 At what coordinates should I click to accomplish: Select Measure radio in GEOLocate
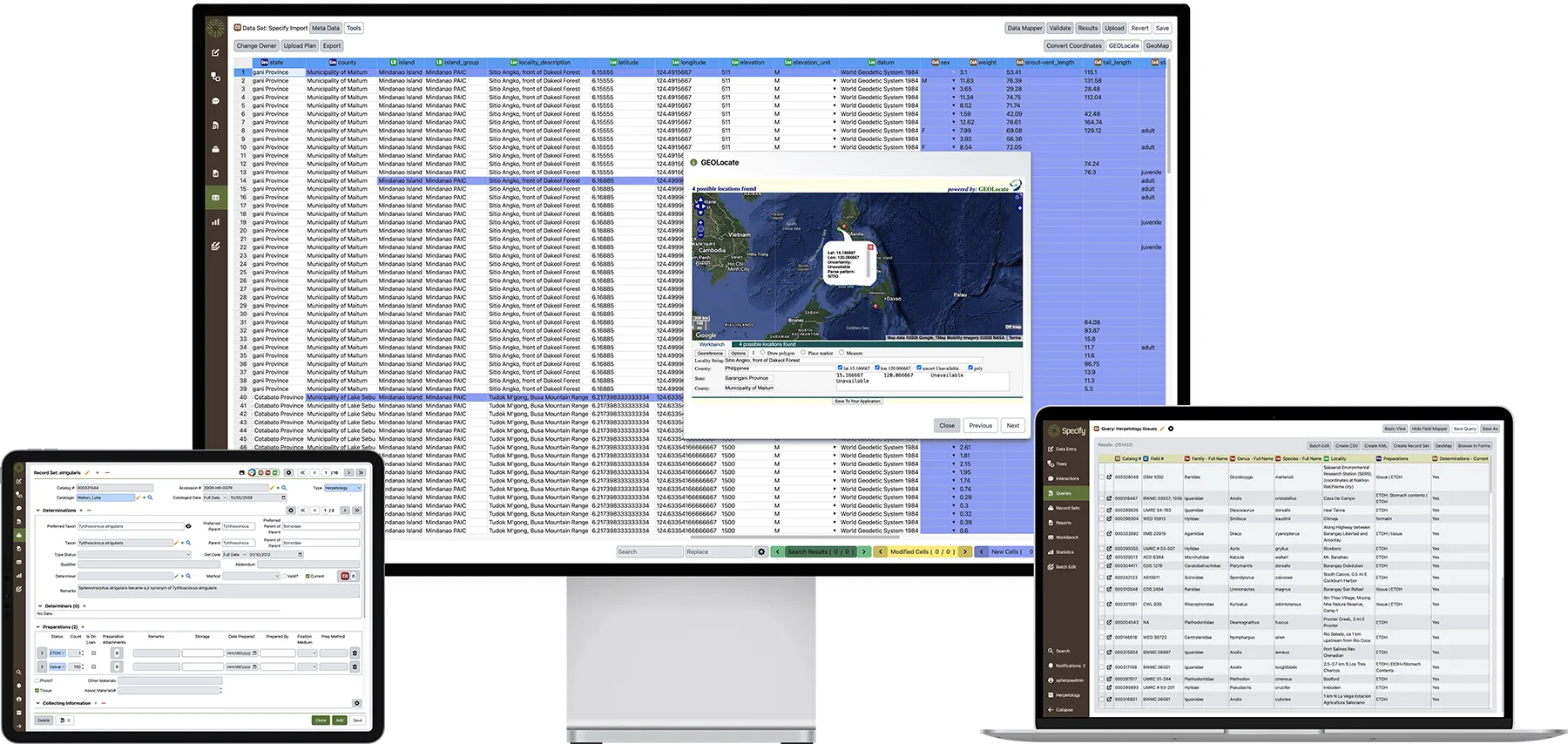pyautogui.click(x=841, y=353)
